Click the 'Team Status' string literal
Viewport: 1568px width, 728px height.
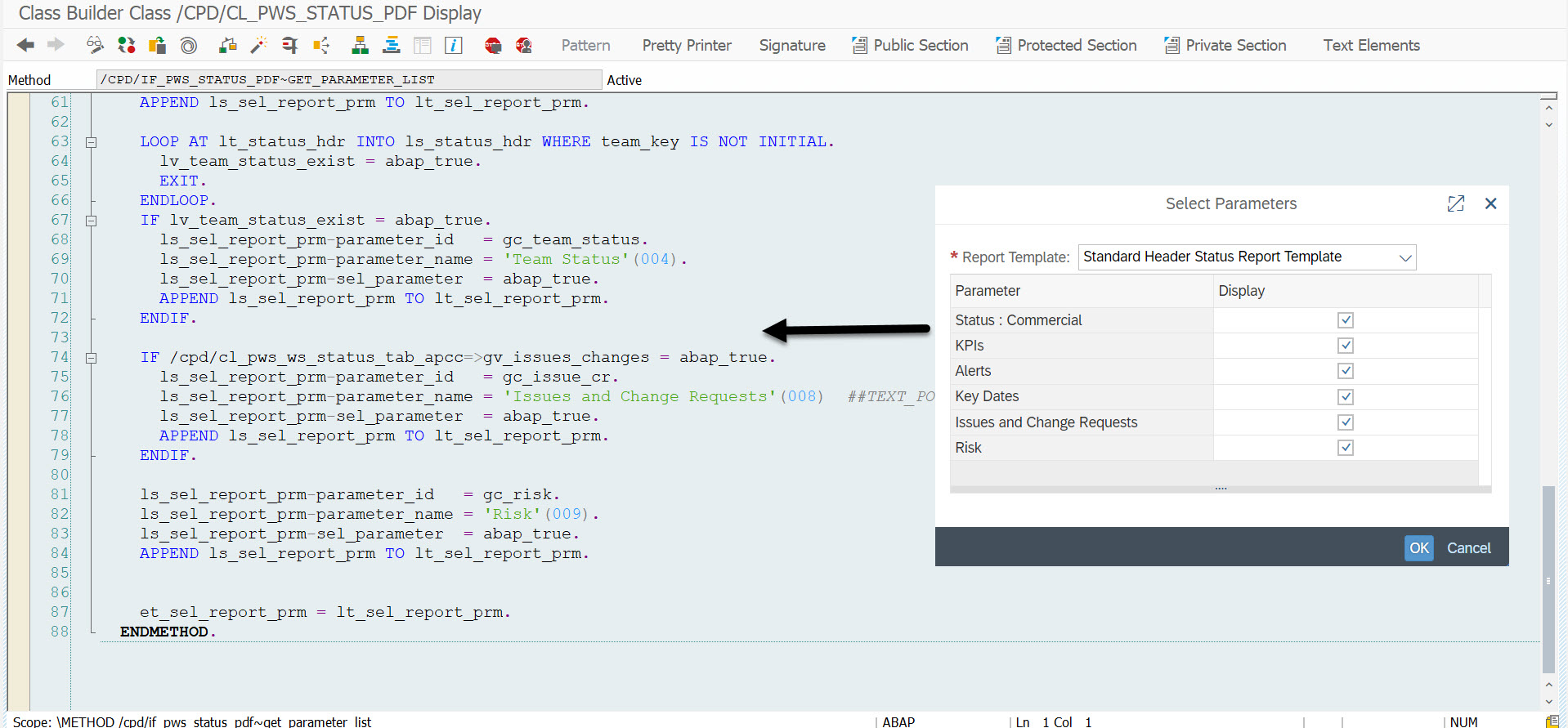(x=567, y=259)
